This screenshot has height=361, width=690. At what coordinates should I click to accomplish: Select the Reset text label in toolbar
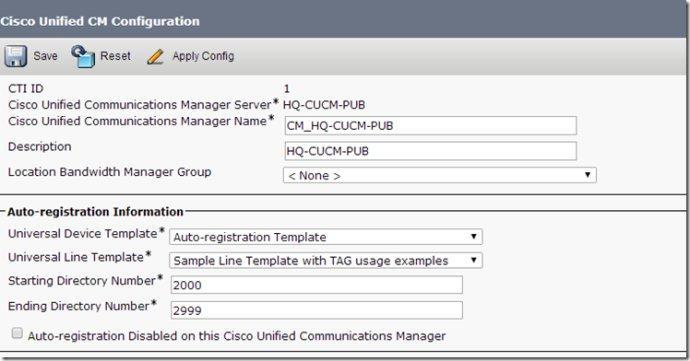click(x=115, y=56)
